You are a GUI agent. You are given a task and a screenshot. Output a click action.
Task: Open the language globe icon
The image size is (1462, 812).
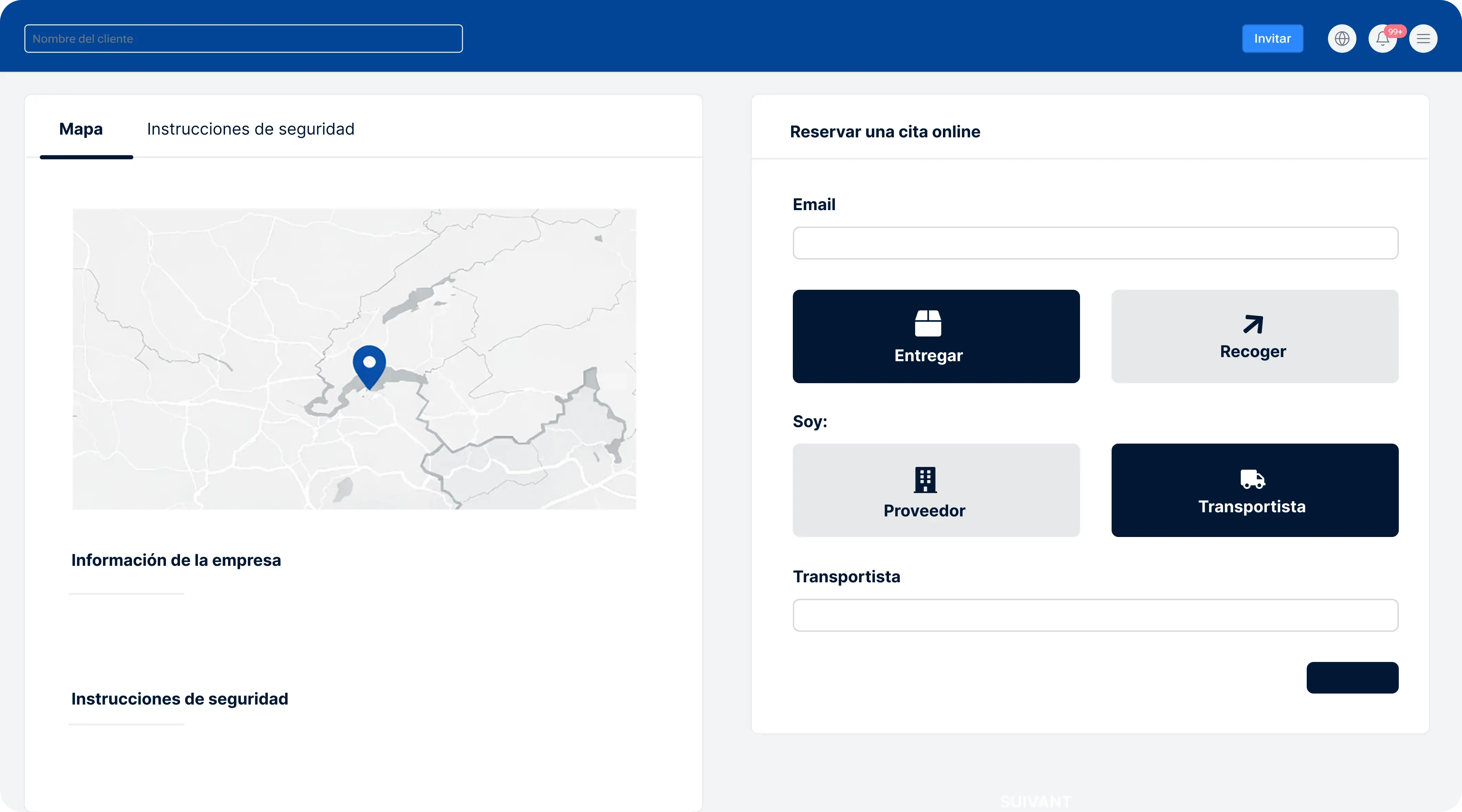(x=1342, y=38)
